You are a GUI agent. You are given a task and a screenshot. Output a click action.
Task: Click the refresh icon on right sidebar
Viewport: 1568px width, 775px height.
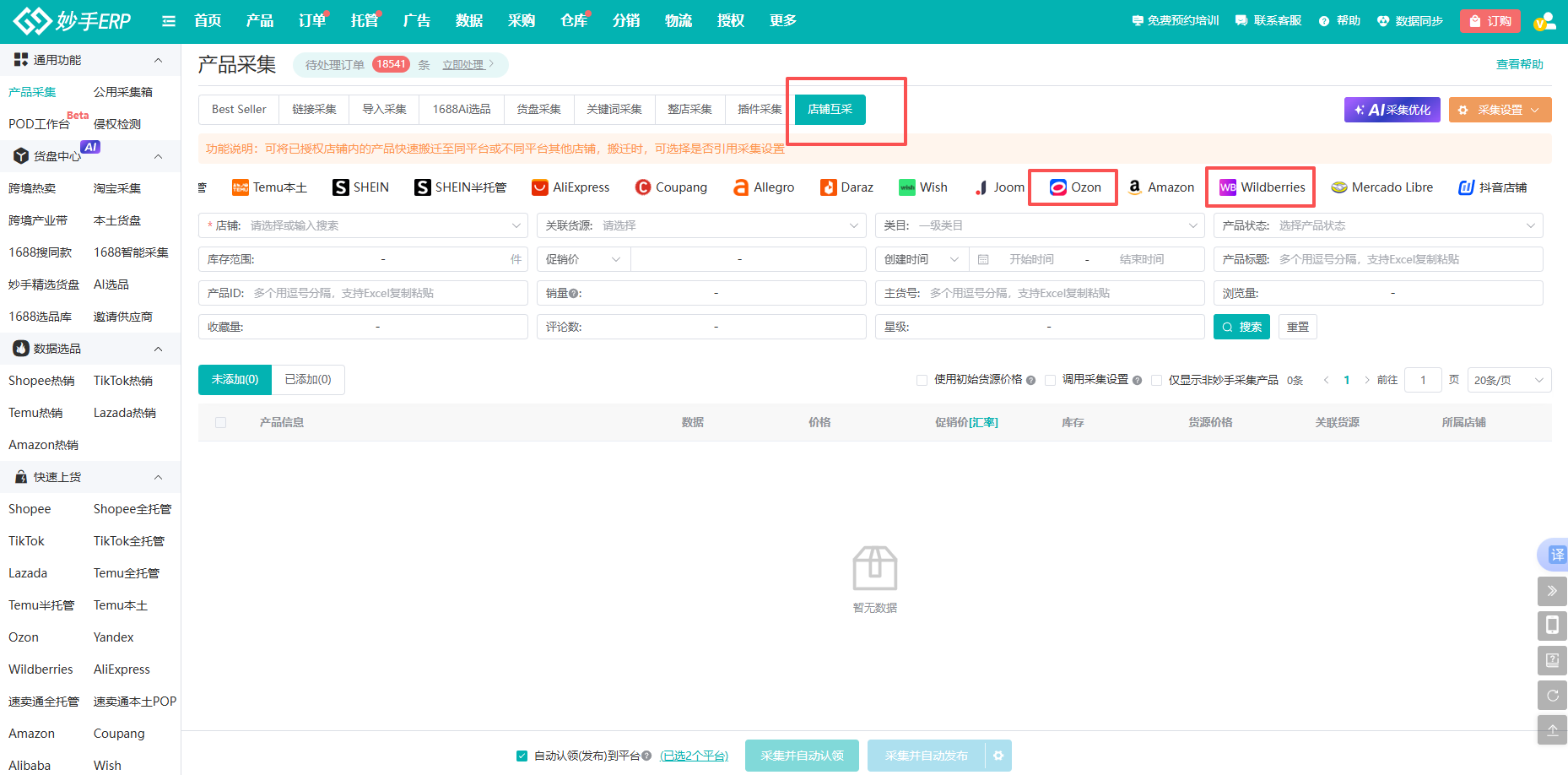(1552, 696)
